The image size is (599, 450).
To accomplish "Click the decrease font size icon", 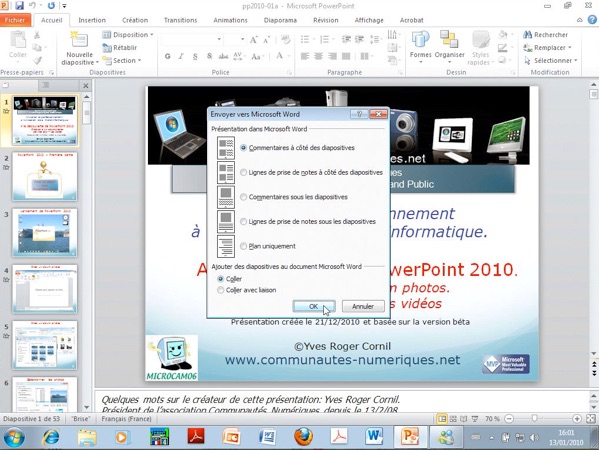I will click(267, 39).
